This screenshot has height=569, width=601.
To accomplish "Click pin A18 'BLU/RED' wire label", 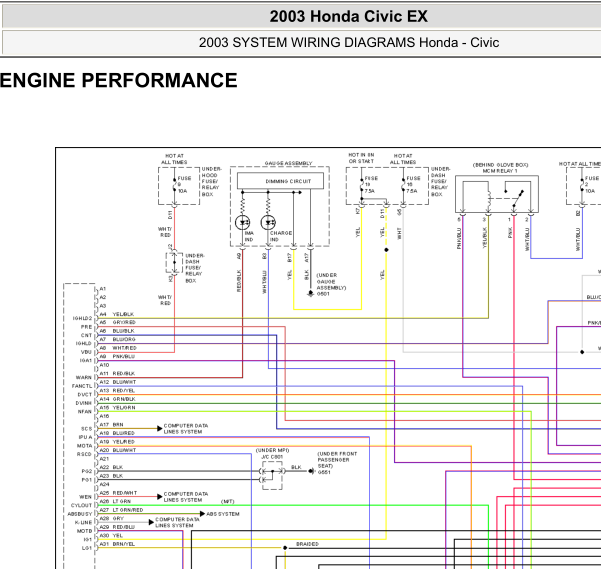I will [123, 433].
